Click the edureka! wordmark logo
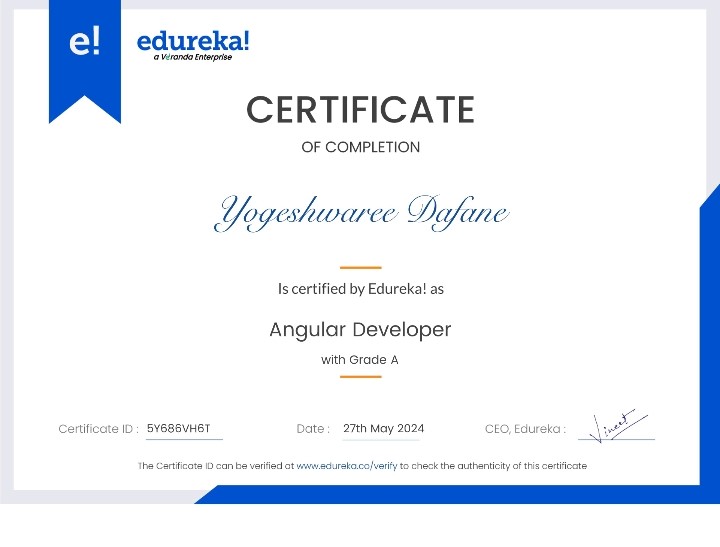 [x=193, y=41]
